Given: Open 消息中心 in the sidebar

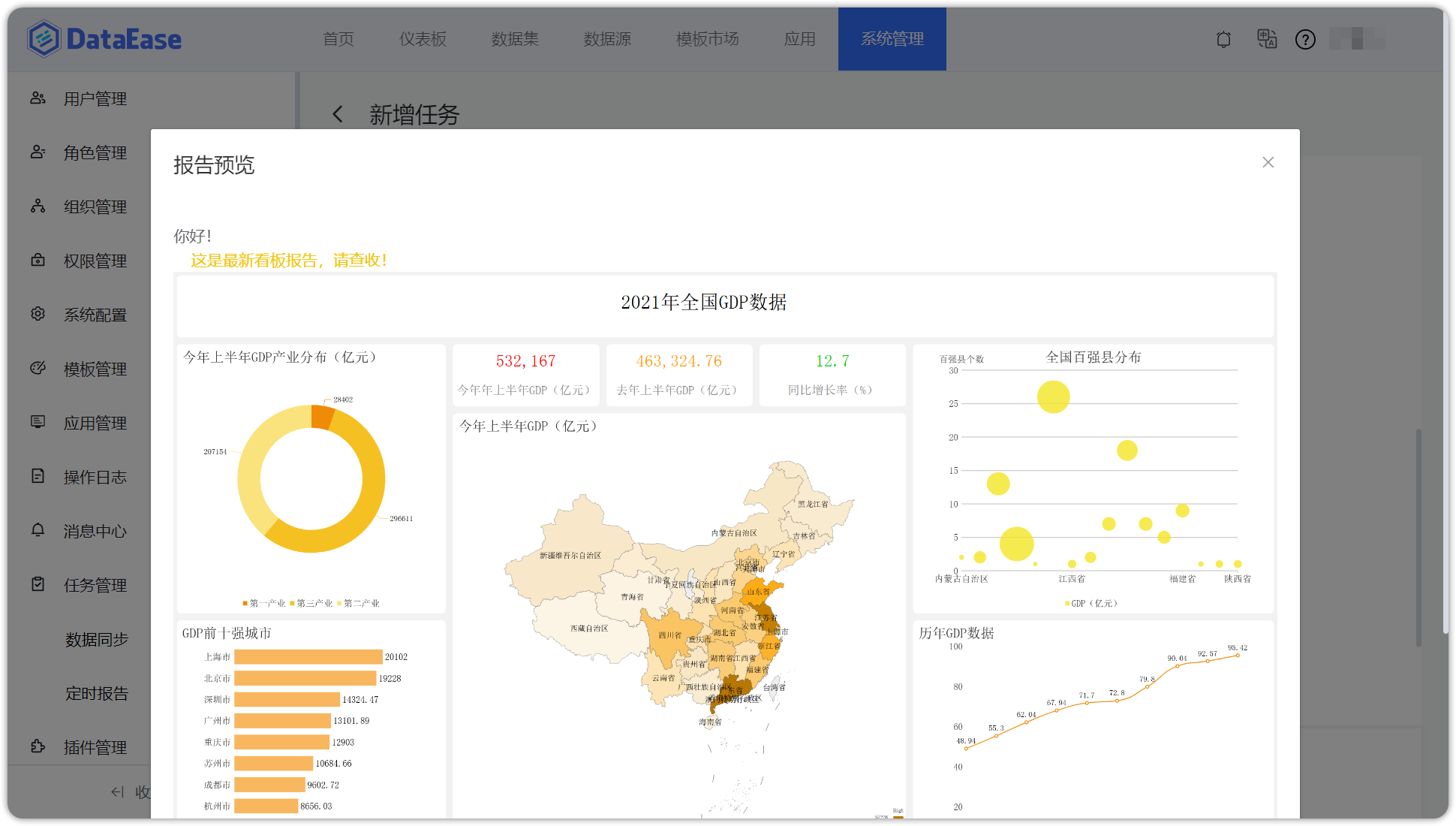Looking at the screenshot, I should pyautogui.click(x=95, y=531).
